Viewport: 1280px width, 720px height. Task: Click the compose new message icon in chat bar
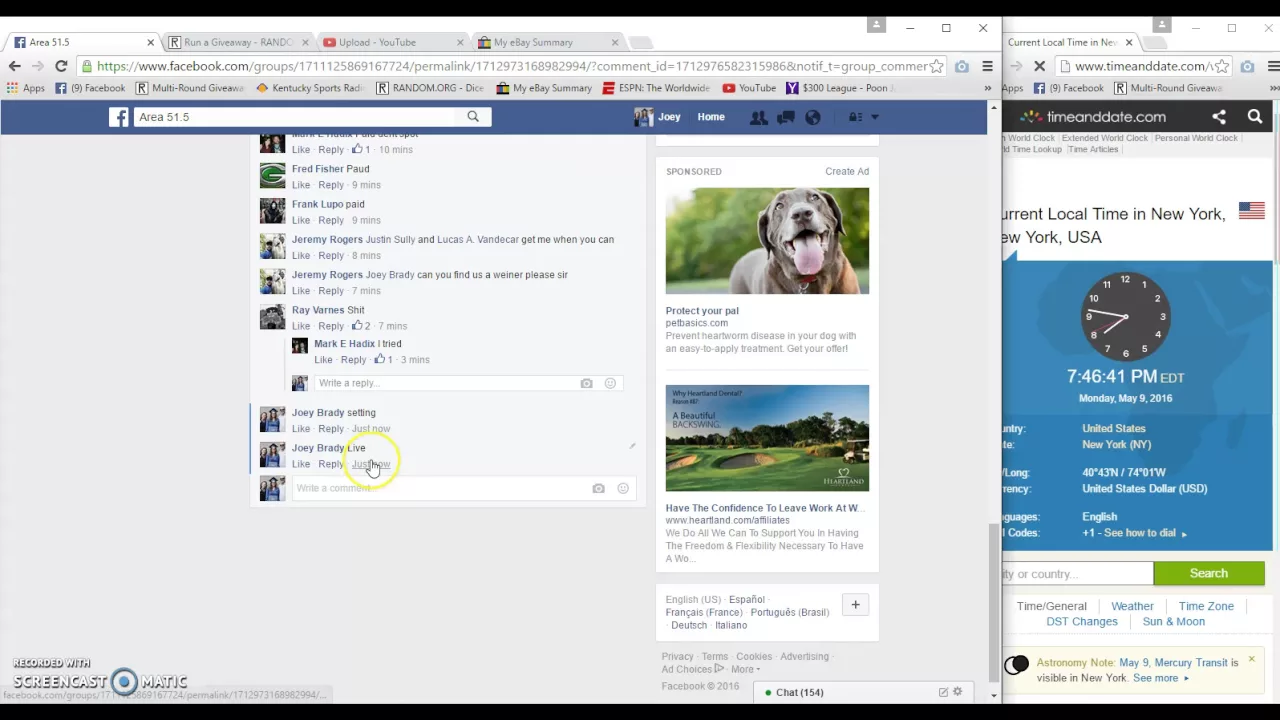(x=943, y=692)
